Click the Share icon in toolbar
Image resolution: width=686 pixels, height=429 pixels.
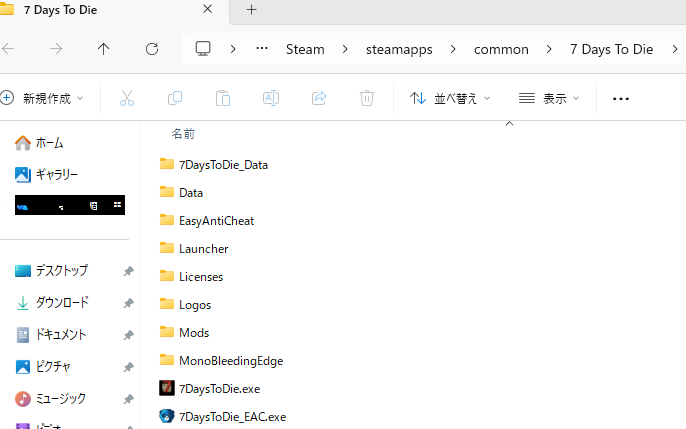pos(319,98)
